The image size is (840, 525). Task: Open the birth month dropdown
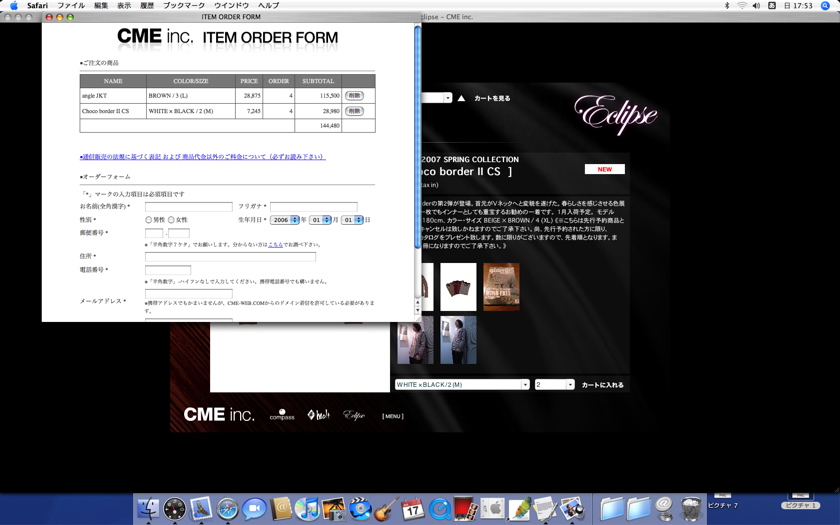pyautogui.click(x=320, y=220)
